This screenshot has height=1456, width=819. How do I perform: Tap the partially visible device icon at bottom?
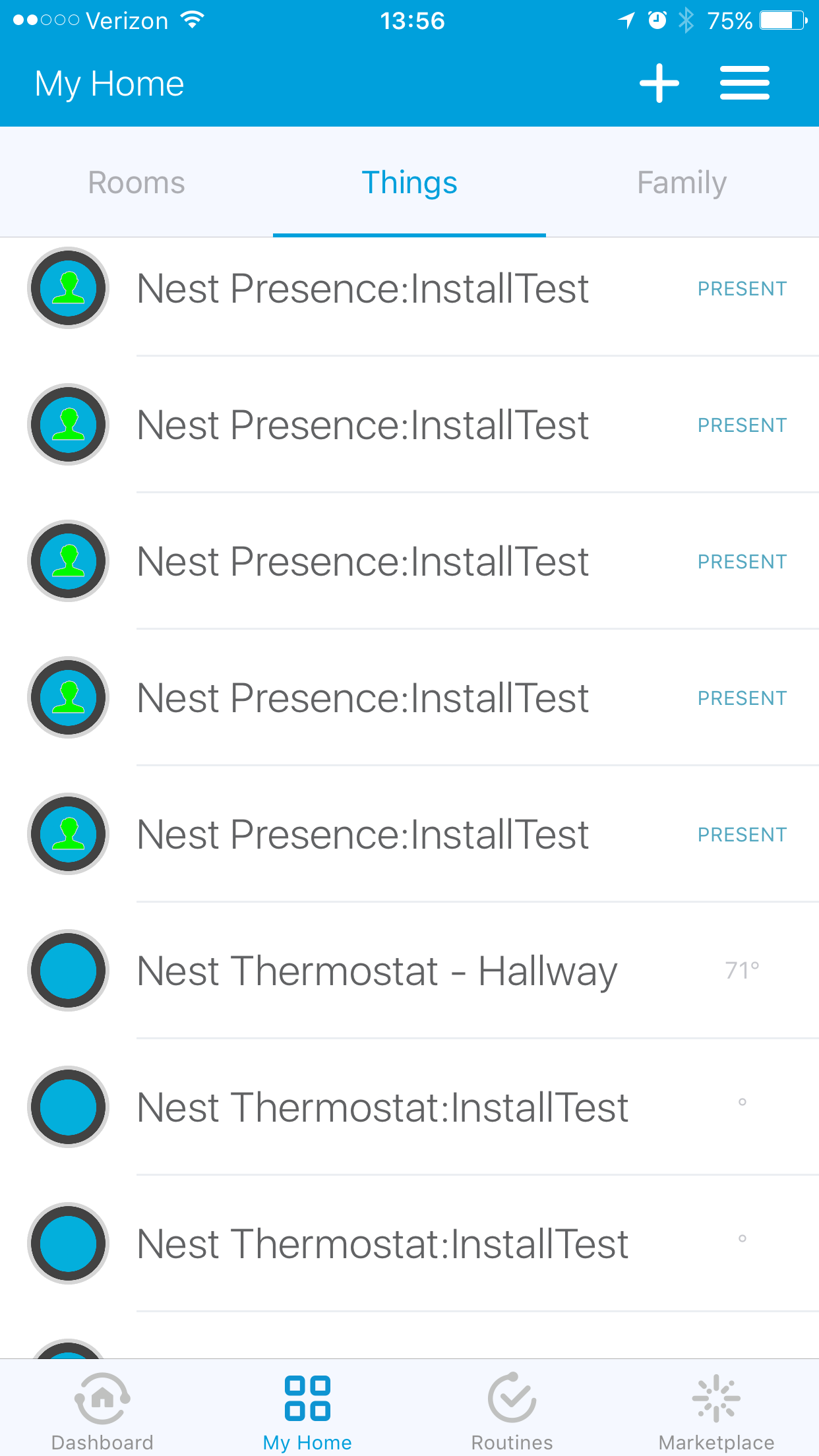[x=69, y=1349]
